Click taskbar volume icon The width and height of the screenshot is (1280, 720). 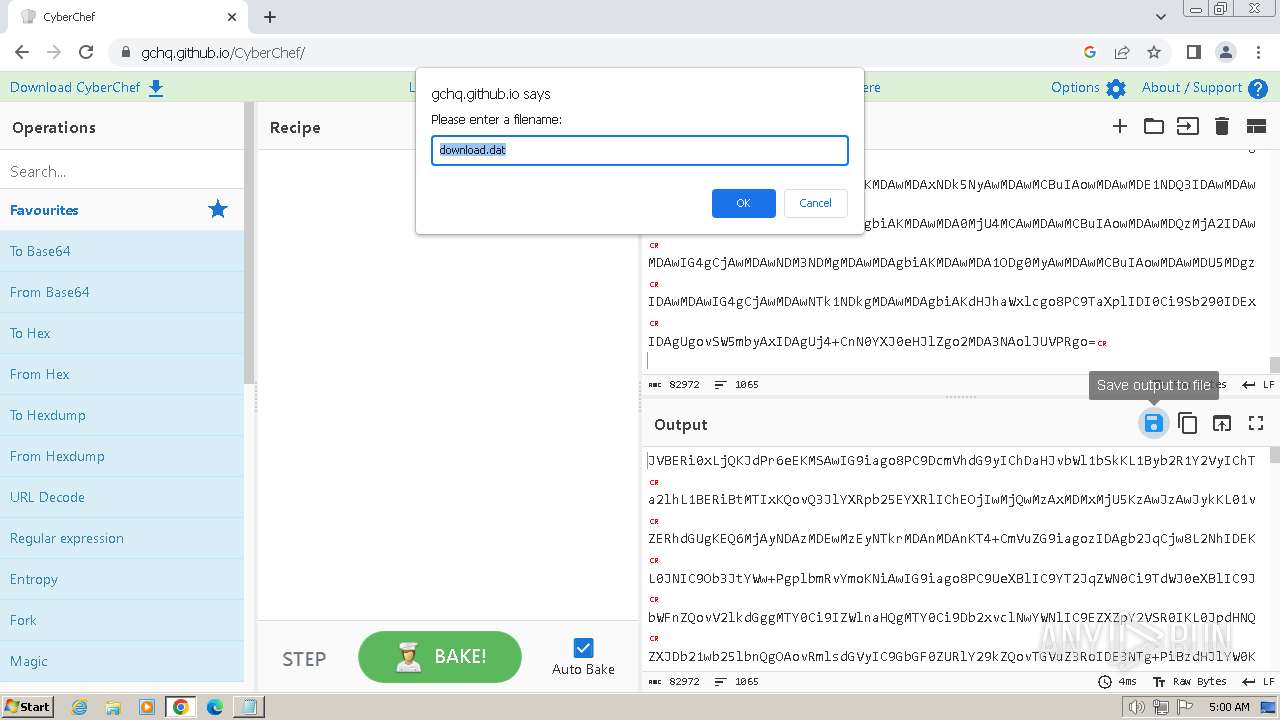pos(1137,707)
